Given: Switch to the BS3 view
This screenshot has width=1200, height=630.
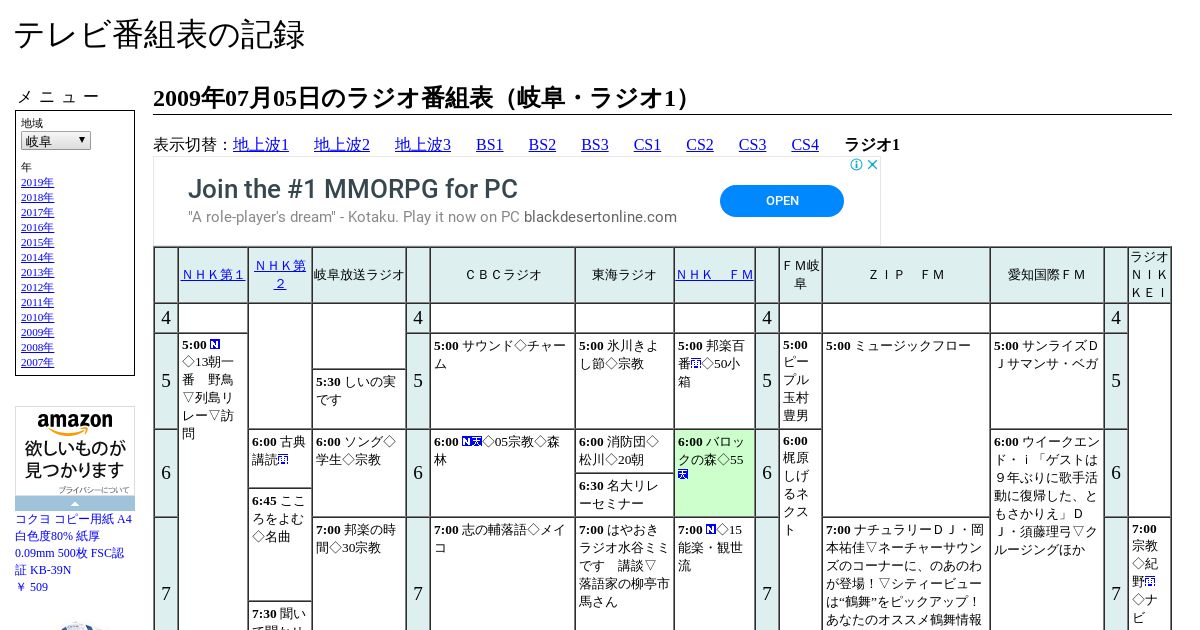Looking at the screenshot, I should coord(595,145).
